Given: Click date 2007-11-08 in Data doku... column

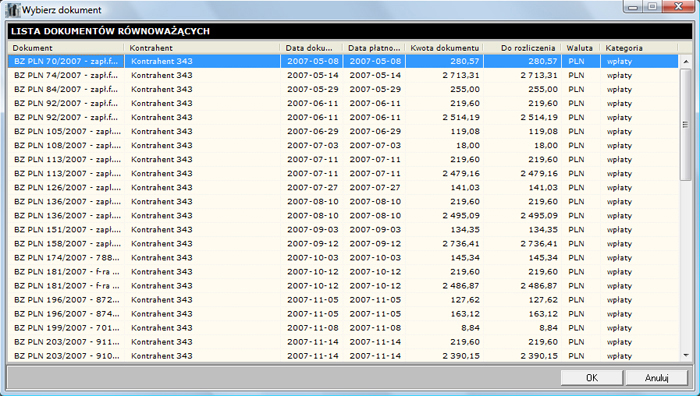Looking at the screenshot, I should tap(312, 328).
